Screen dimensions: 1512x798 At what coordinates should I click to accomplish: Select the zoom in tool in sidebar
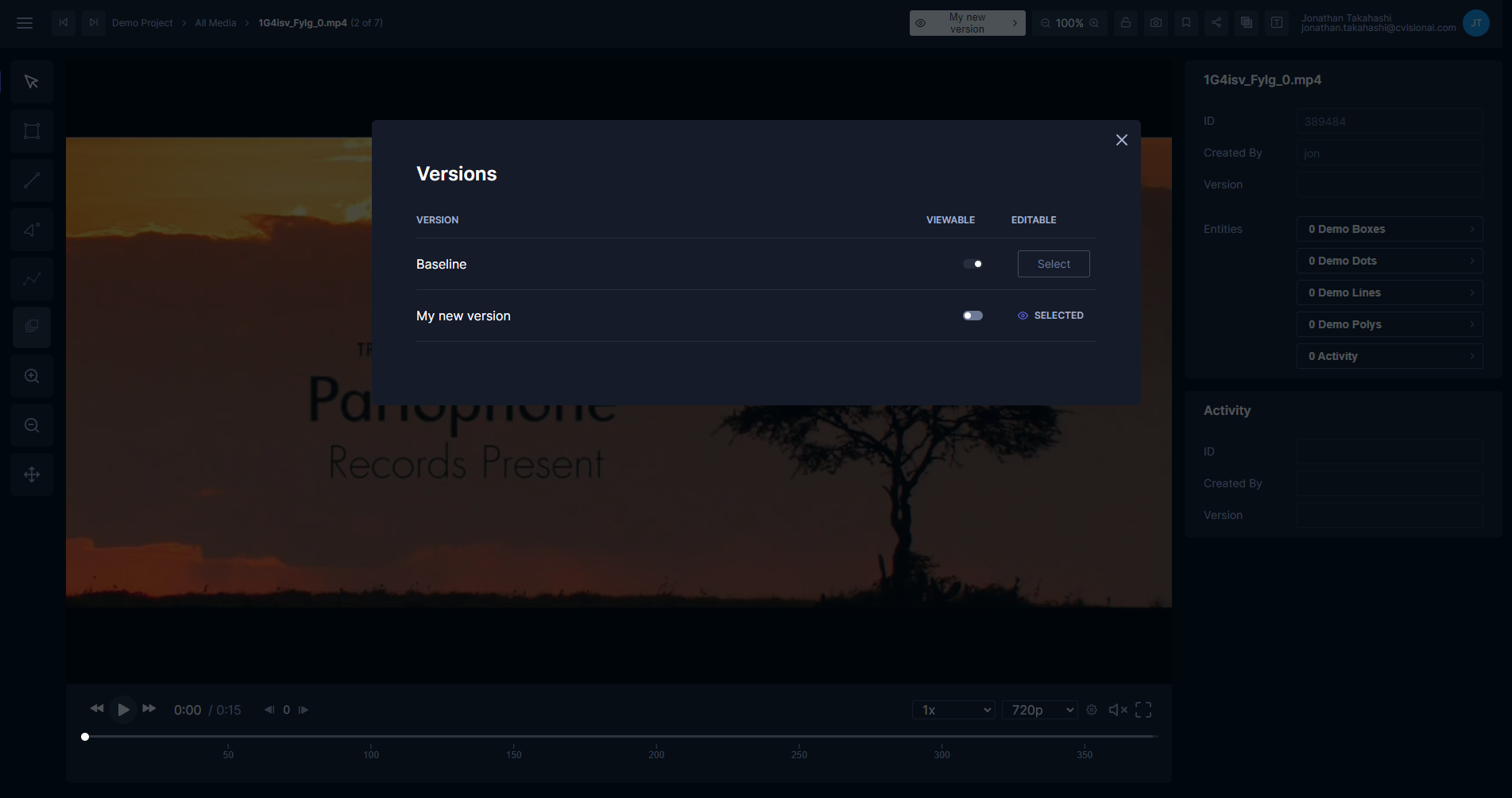32,376
